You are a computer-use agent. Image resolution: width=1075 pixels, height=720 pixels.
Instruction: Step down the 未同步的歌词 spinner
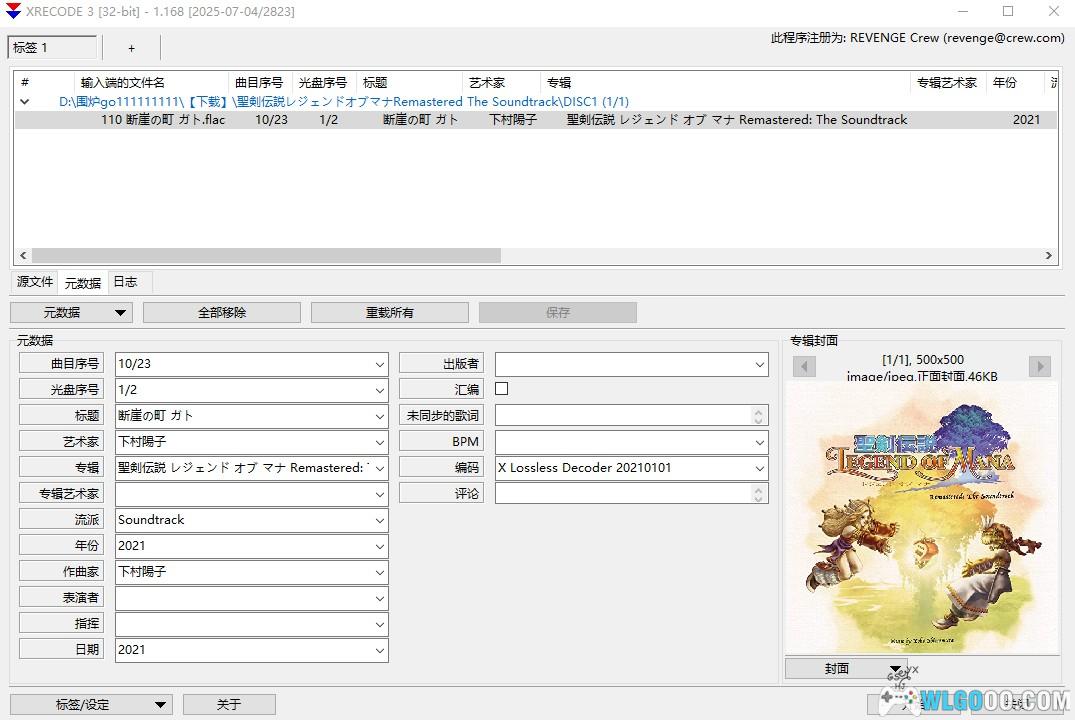coord(758,420)
